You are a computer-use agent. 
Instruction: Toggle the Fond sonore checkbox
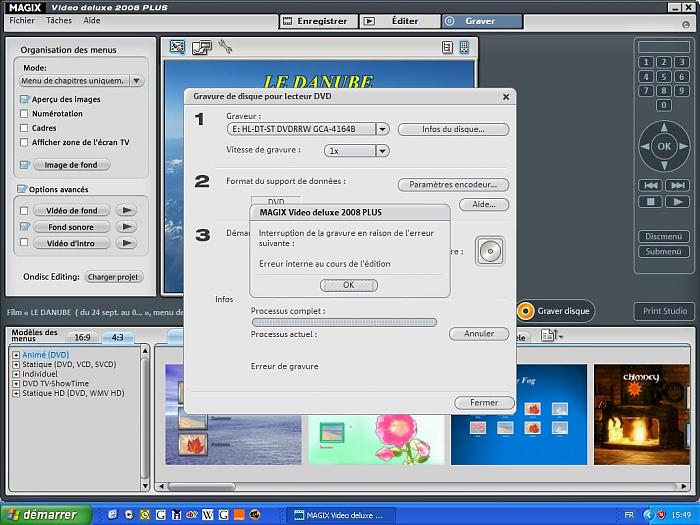point(25,227)
